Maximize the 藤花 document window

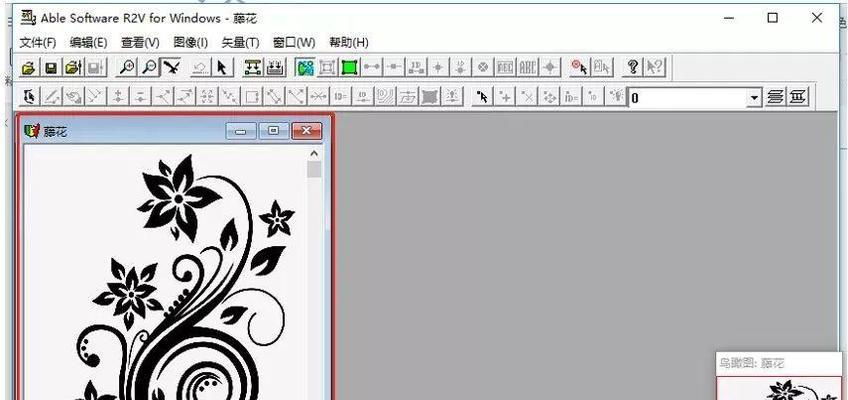(274, 131)
